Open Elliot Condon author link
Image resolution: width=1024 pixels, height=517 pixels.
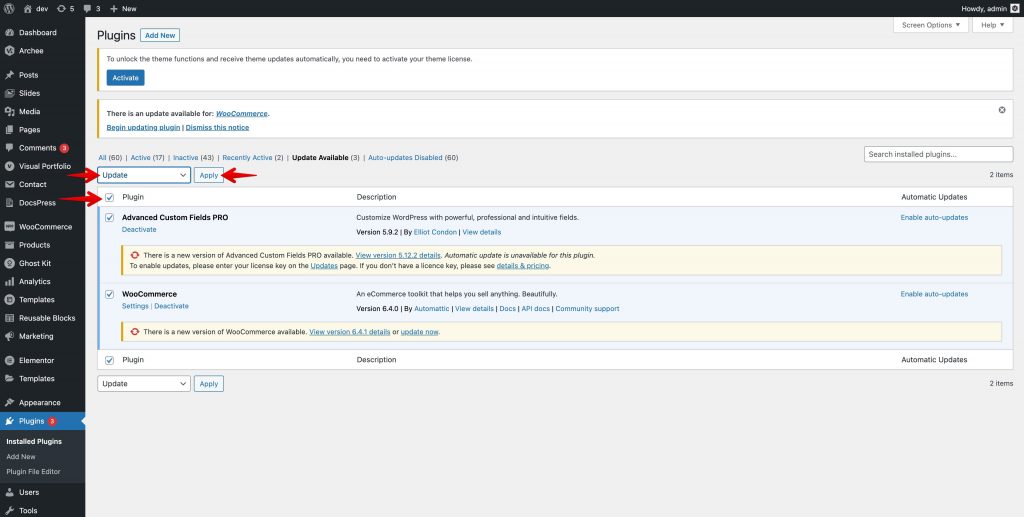[x=435, y=232]
